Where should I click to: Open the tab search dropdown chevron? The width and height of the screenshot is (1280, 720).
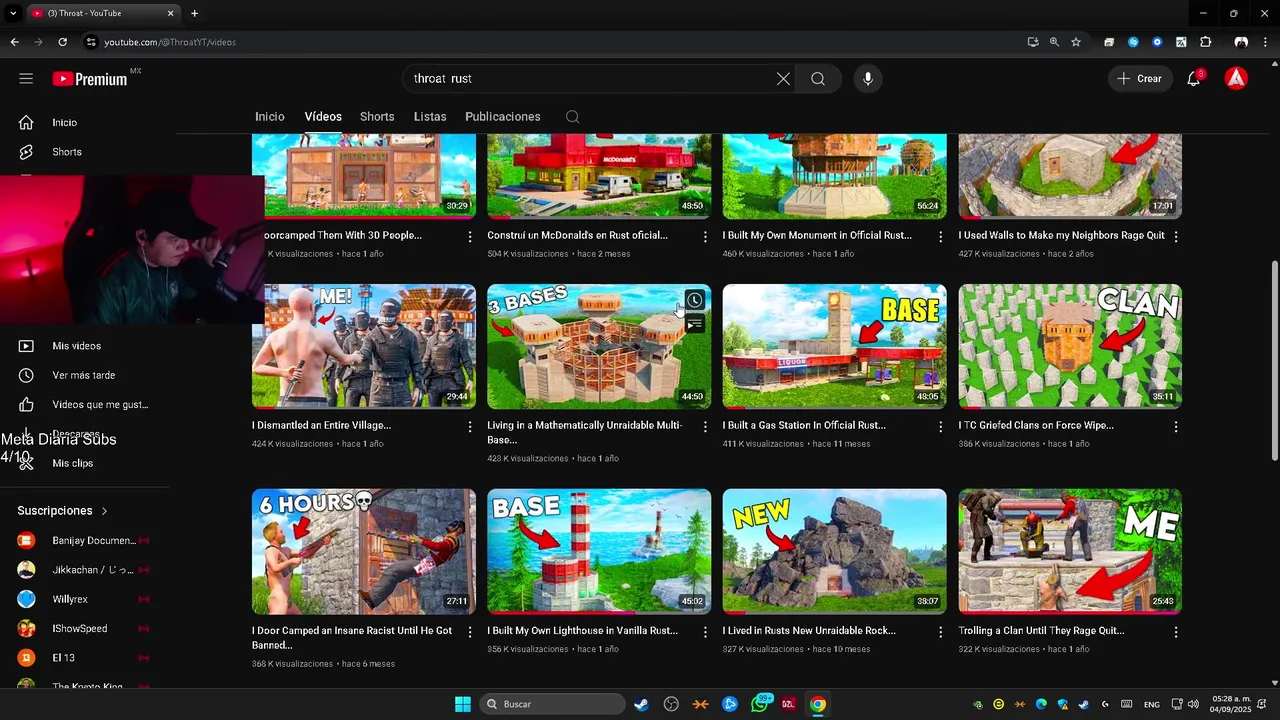tap(13, 13)
